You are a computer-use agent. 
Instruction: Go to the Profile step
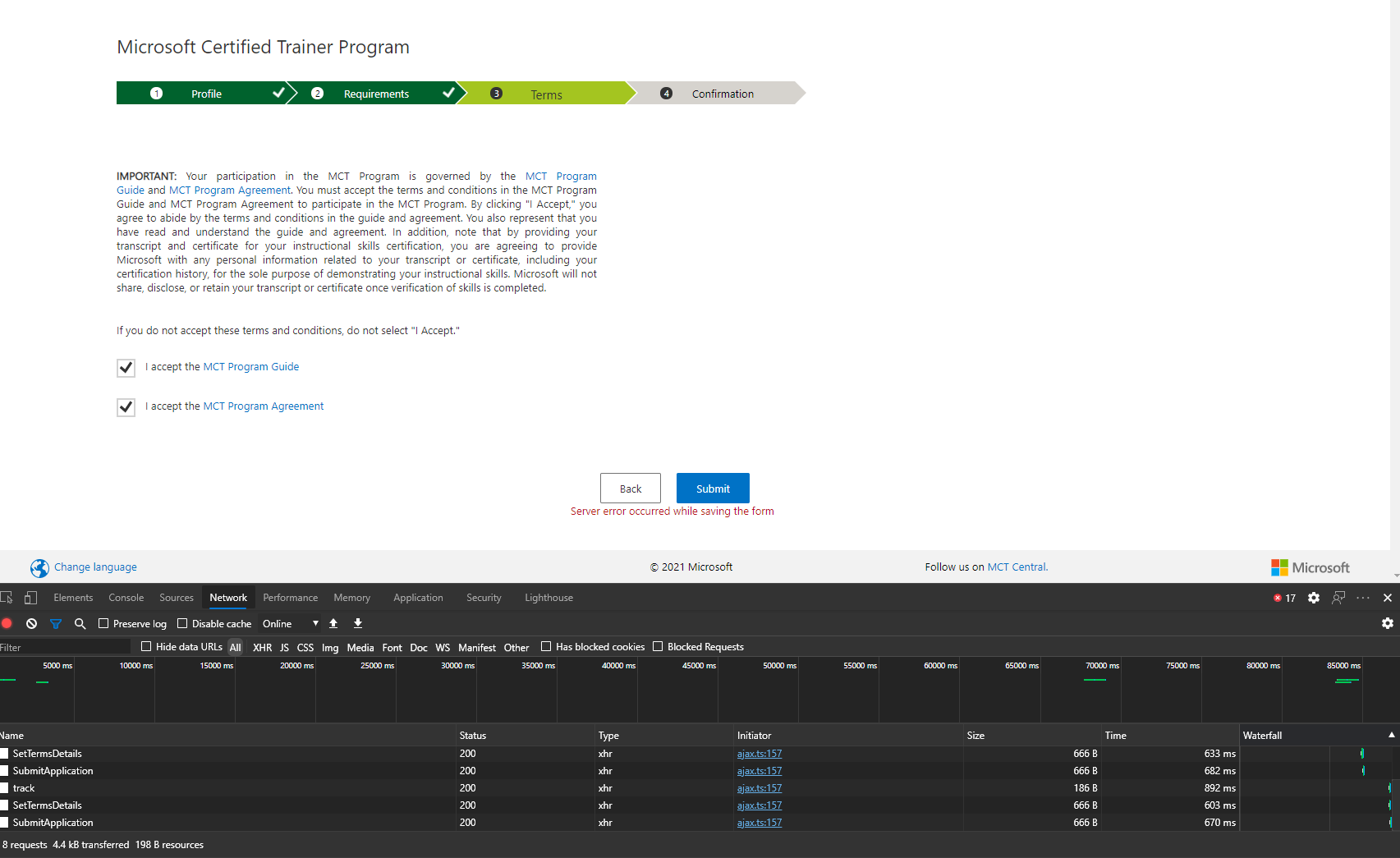(x=206, y=94)
